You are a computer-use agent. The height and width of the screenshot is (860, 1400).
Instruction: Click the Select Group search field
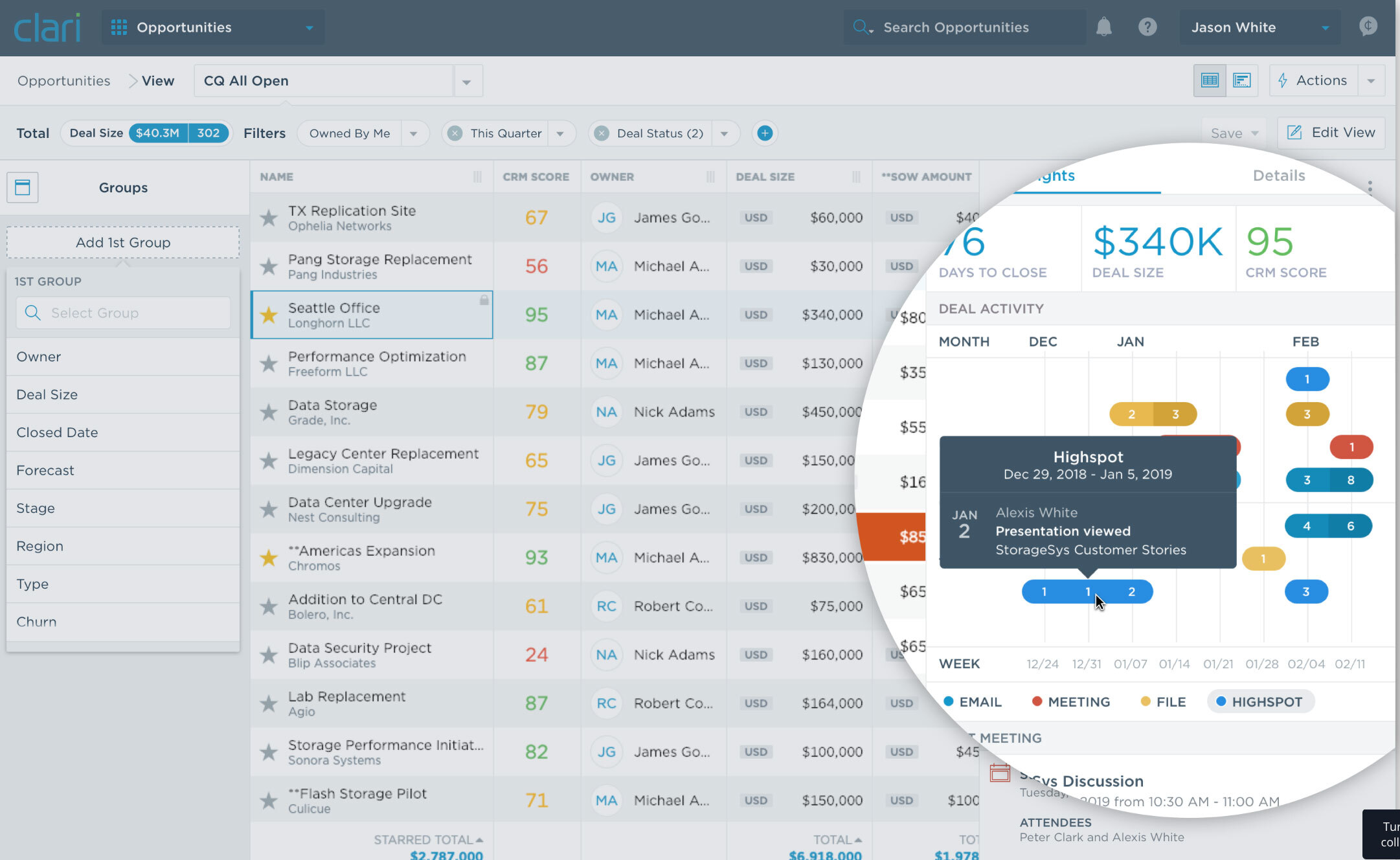click(x=123, y=313)
